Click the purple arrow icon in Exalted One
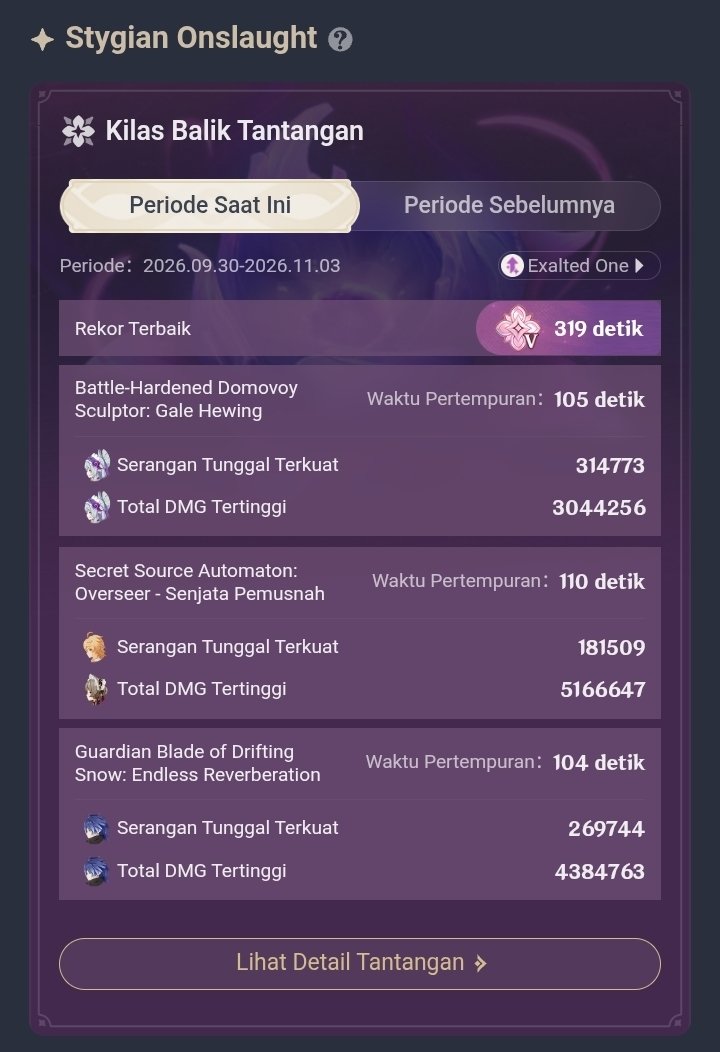 (x=512, y=266)
